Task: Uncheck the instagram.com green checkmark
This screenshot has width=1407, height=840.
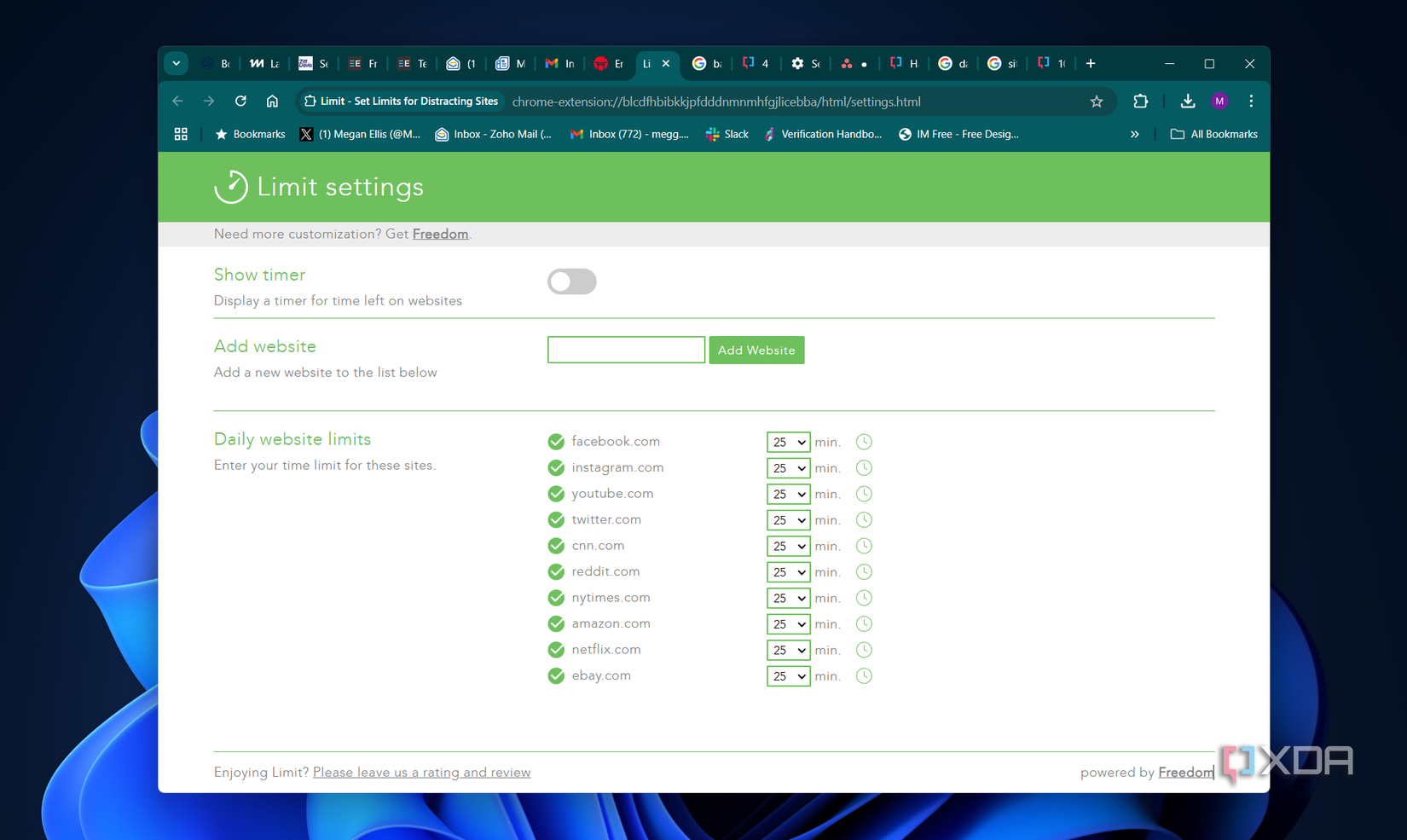Action: click(x=556, y=468)
